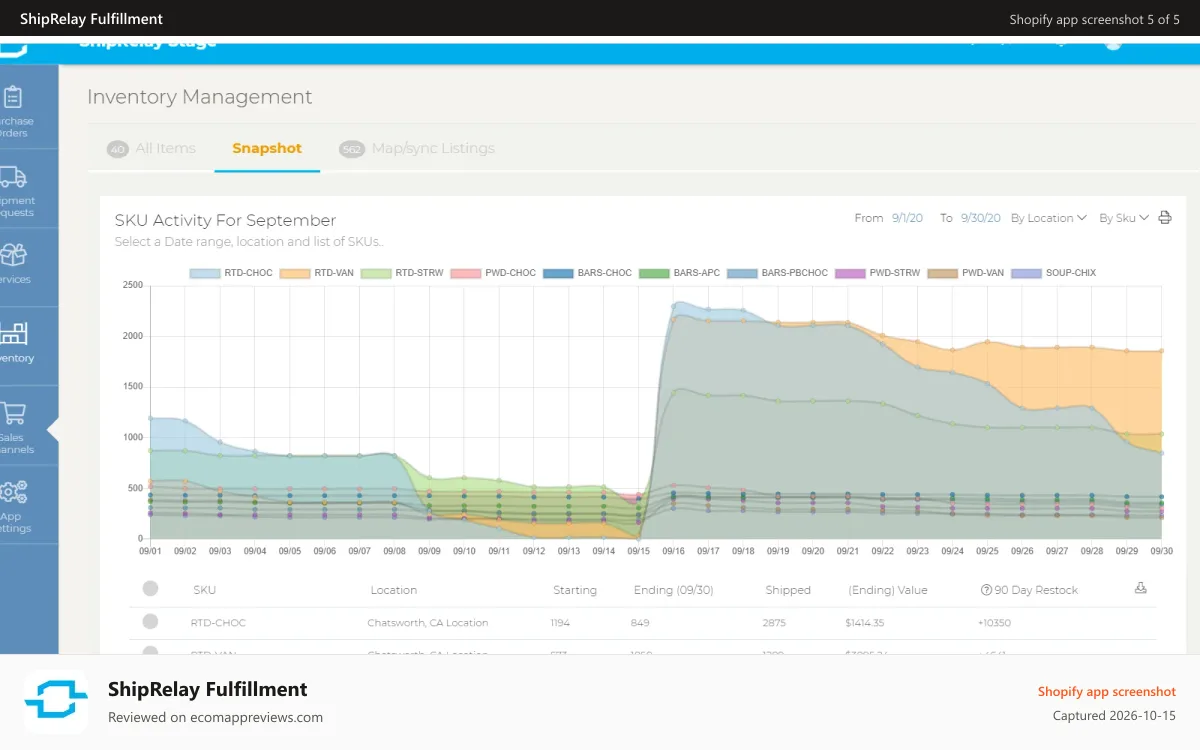
Task: Open Inventory warehouse icon in sidebar
Action: (x=13, y=333)
